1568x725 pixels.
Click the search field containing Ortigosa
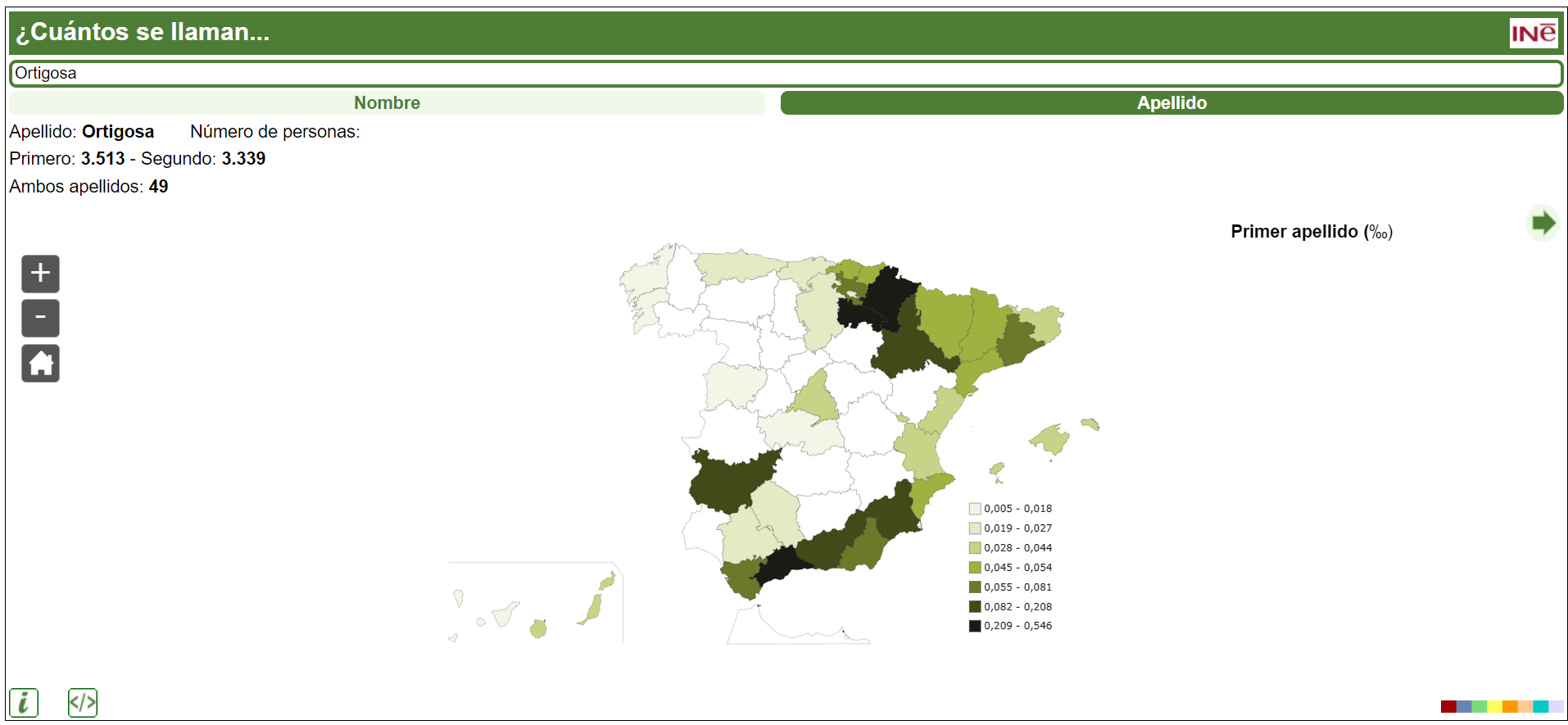pos(785,73)
